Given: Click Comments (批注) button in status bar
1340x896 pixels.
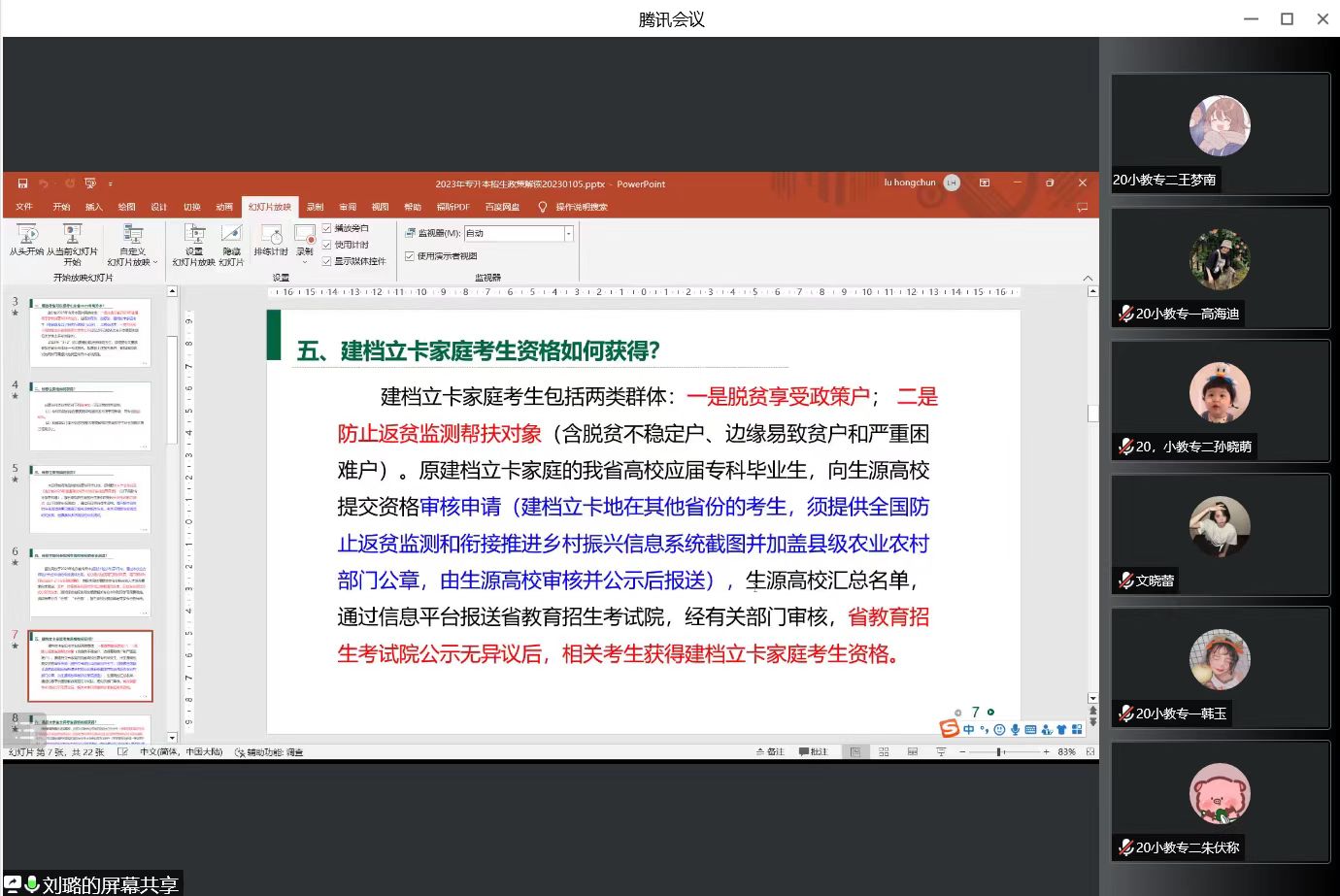Looking at the screenshot, I should point(813,752).
